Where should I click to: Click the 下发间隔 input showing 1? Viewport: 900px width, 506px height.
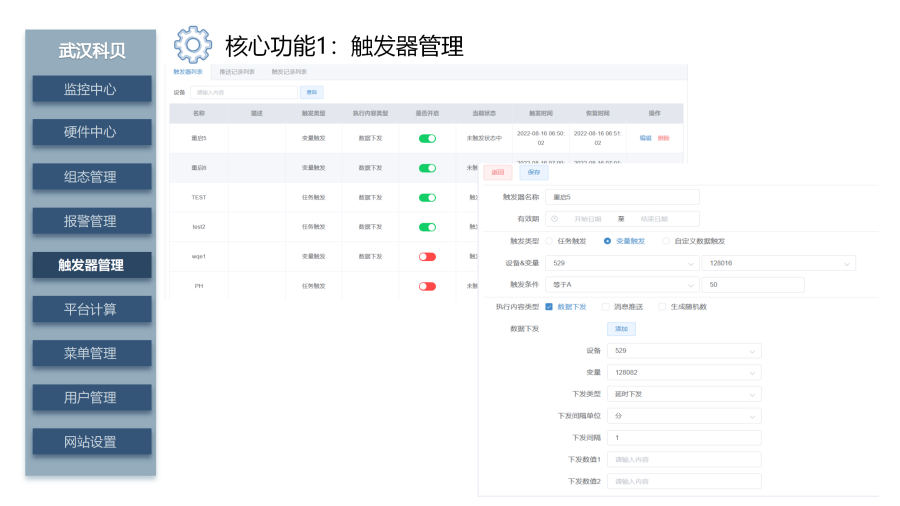(684, 438)
